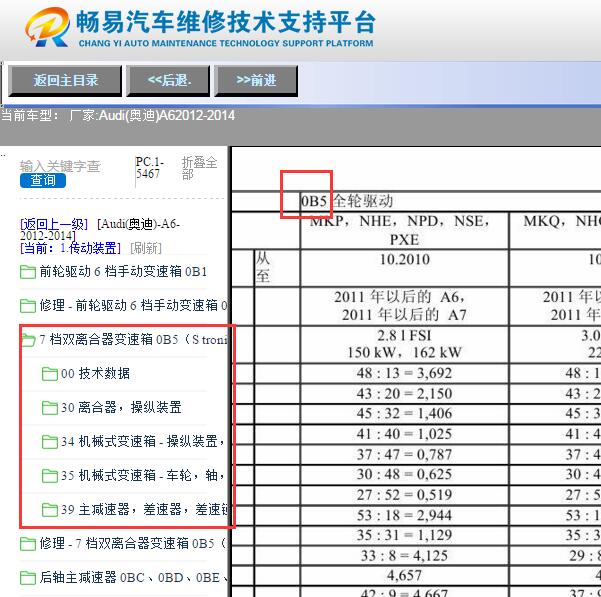Click the 41 : 40 = 1,025 ratio cell
601x597 pixels.
[404, 434]
